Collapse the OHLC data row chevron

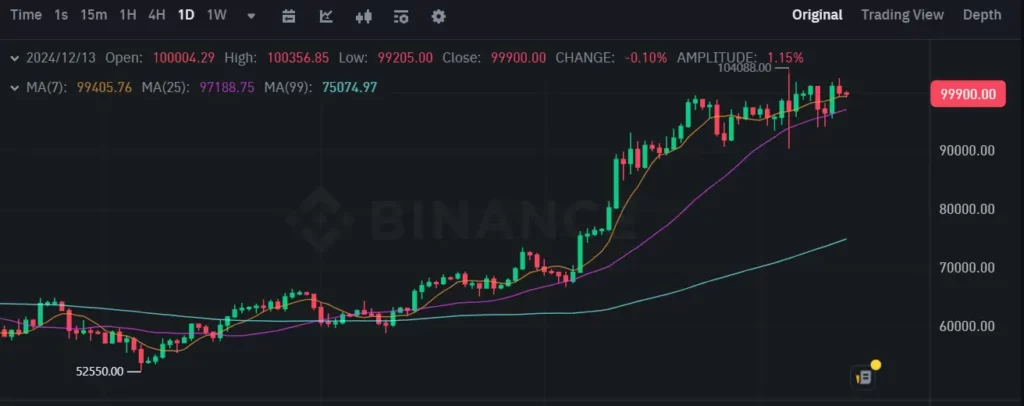14,58
